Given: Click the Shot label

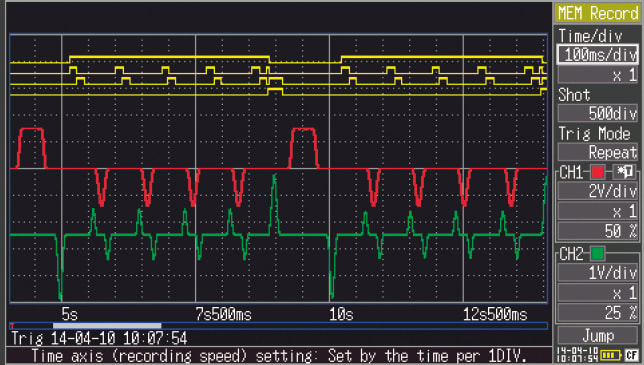Looking at the screenshot, I should [x=574, y=95].
